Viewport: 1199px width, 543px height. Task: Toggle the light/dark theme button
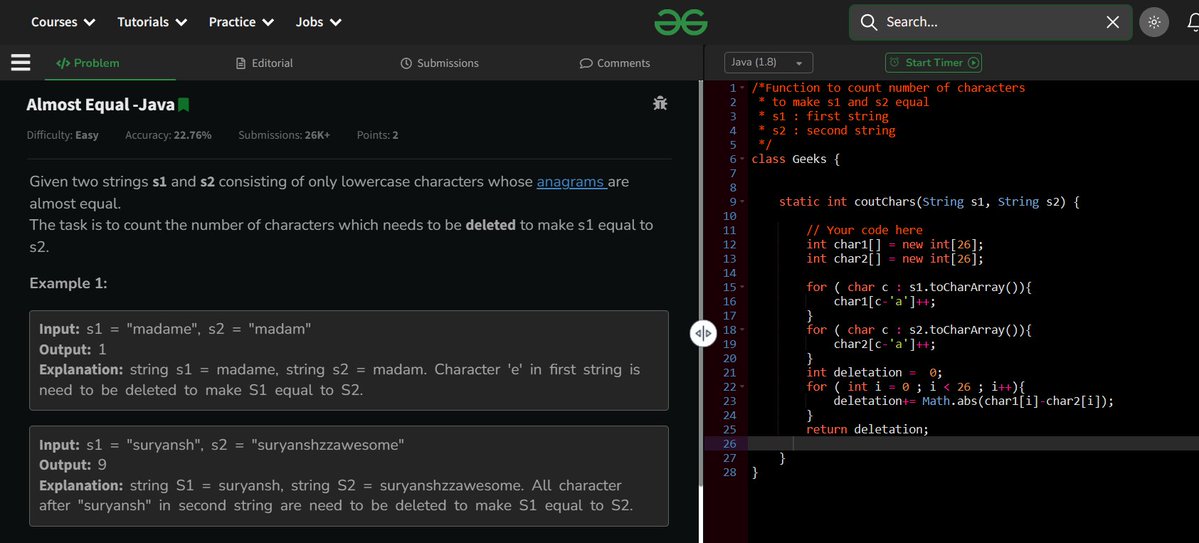tap(1154, 22)
